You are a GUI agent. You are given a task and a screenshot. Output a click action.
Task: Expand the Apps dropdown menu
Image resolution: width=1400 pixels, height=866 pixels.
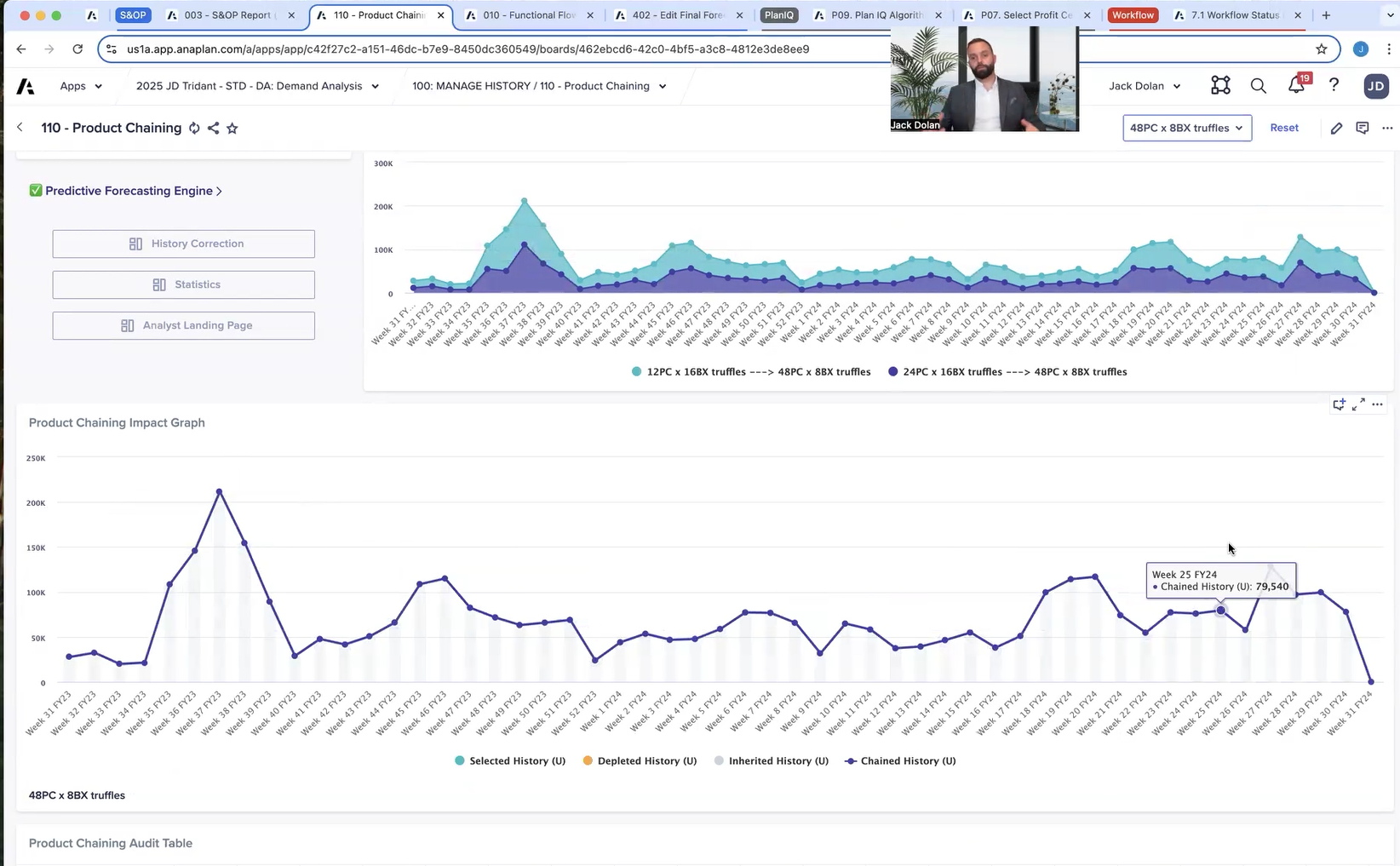(x=81, y=86)
